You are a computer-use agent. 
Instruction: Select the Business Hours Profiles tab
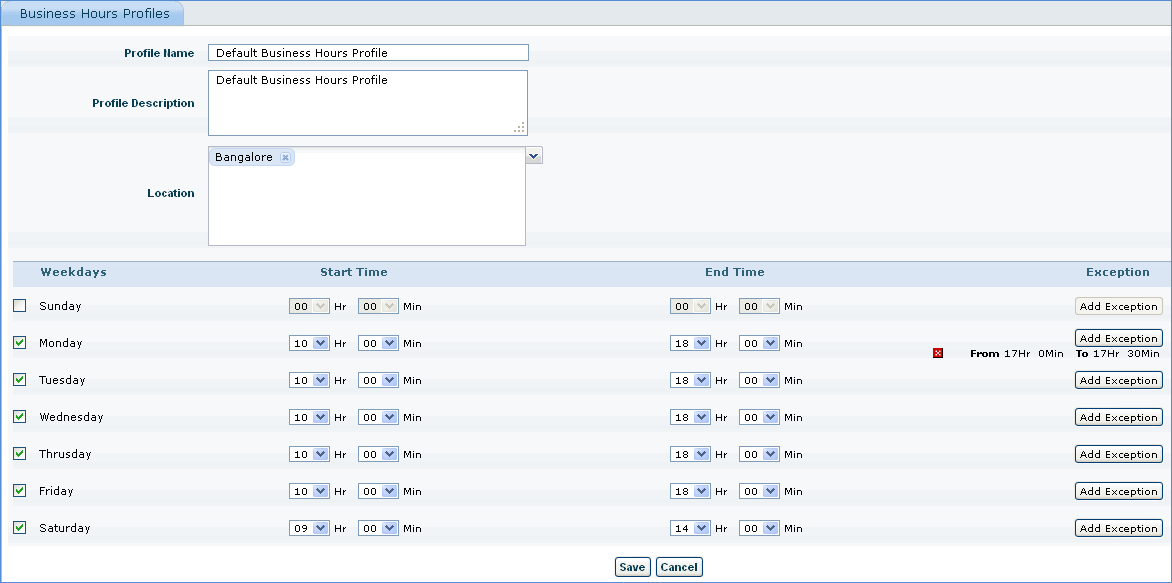coord(95,14)
